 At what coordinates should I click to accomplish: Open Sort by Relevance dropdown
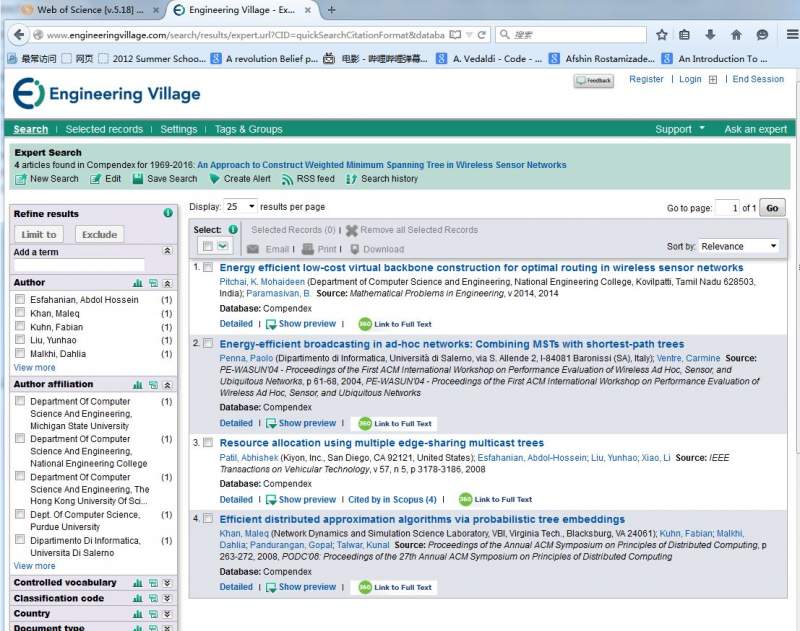coord(739,246)
